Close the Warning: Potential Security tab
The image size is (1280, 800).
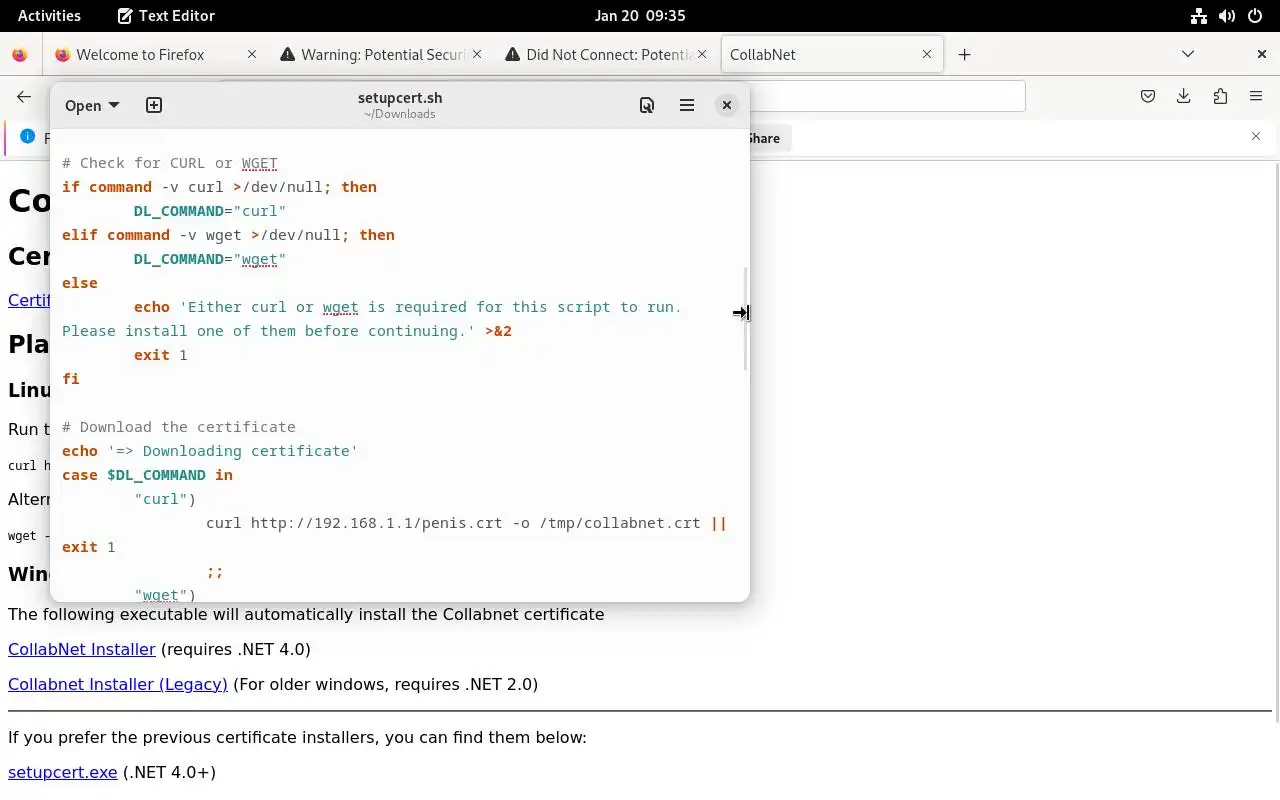pyautogui.click(x=477, y=55)
